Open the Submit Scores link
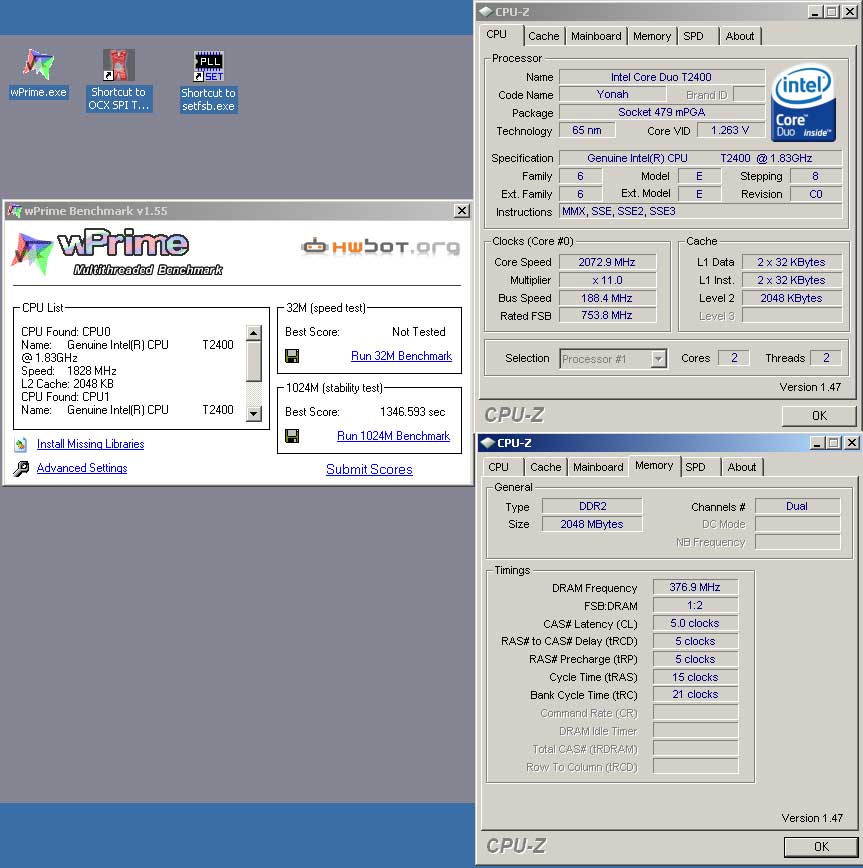Screen dimensions: 863x868 (x=369, y=469)
